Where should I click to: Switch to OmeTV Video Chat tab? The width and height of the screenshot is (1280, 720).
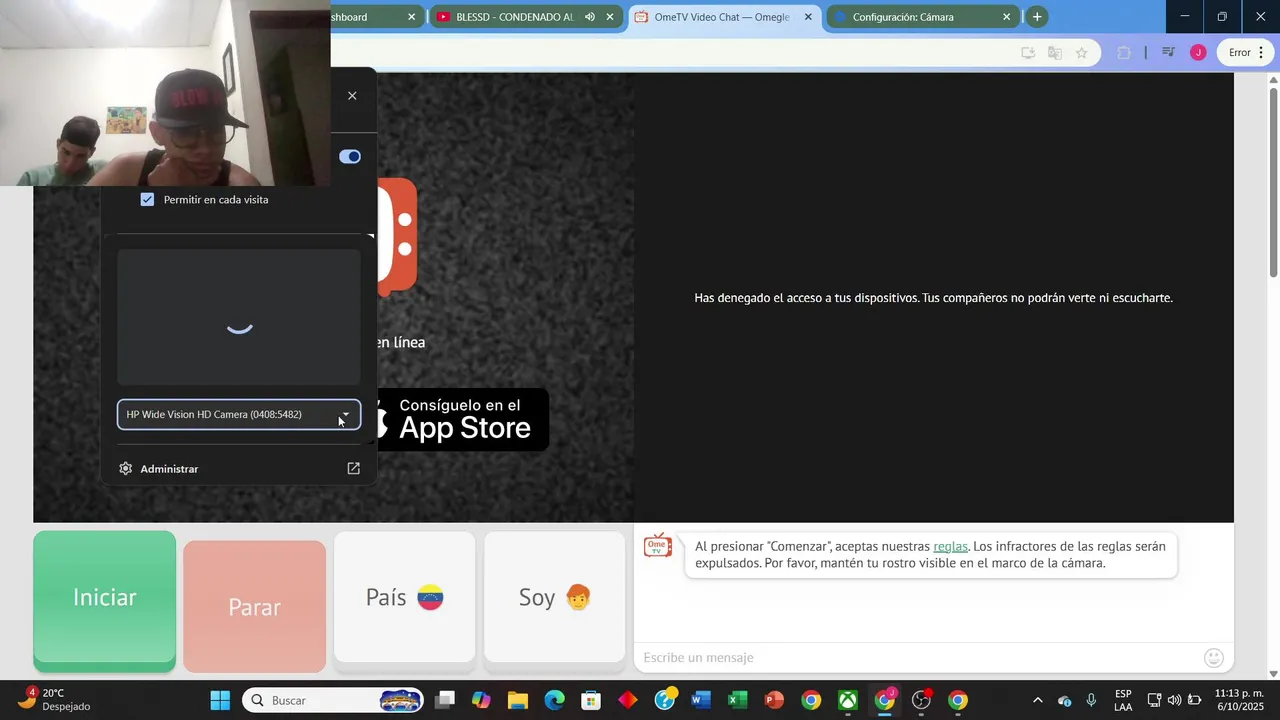coord(721,17)
